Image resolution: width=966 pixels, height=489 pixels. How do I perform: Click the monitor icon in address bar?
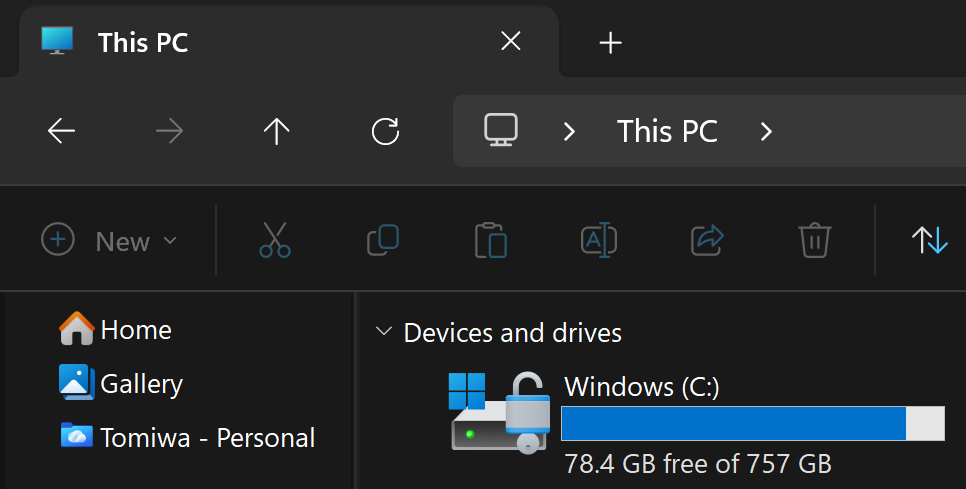(501, 130)
